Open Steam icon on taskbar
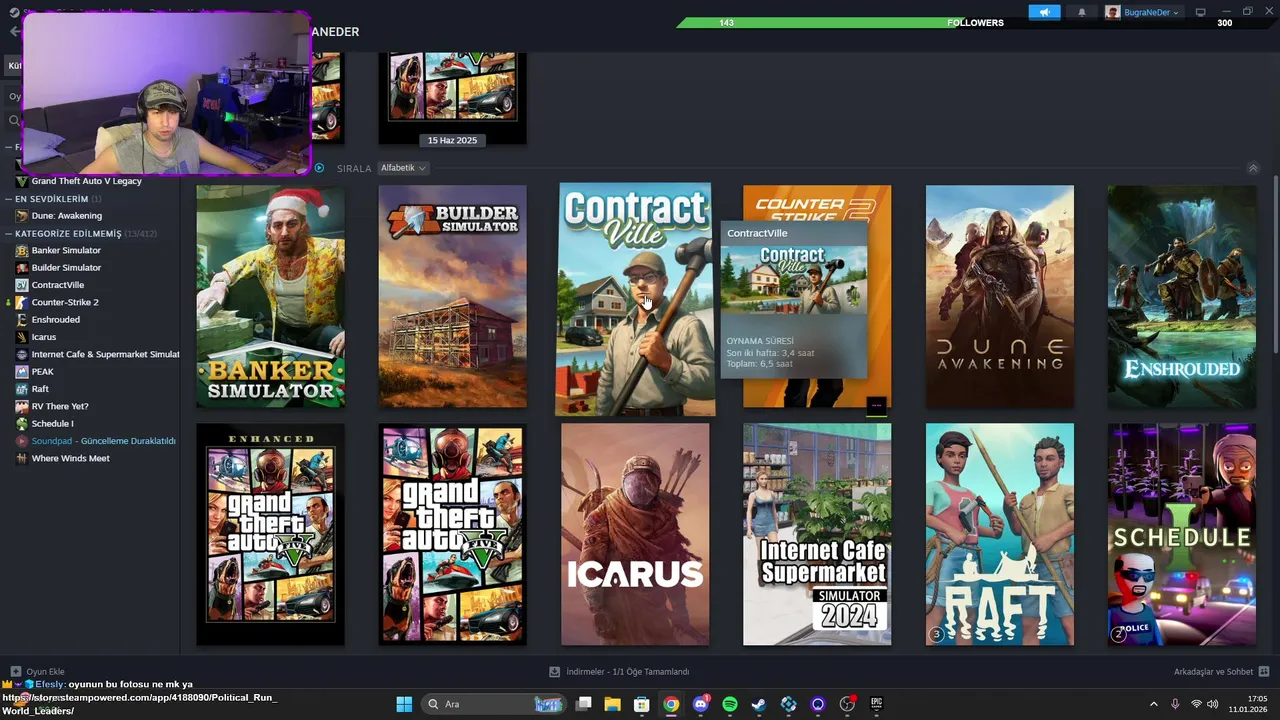Image resolution: width=1280 pixels, height=720 pixels. point(759,704)
